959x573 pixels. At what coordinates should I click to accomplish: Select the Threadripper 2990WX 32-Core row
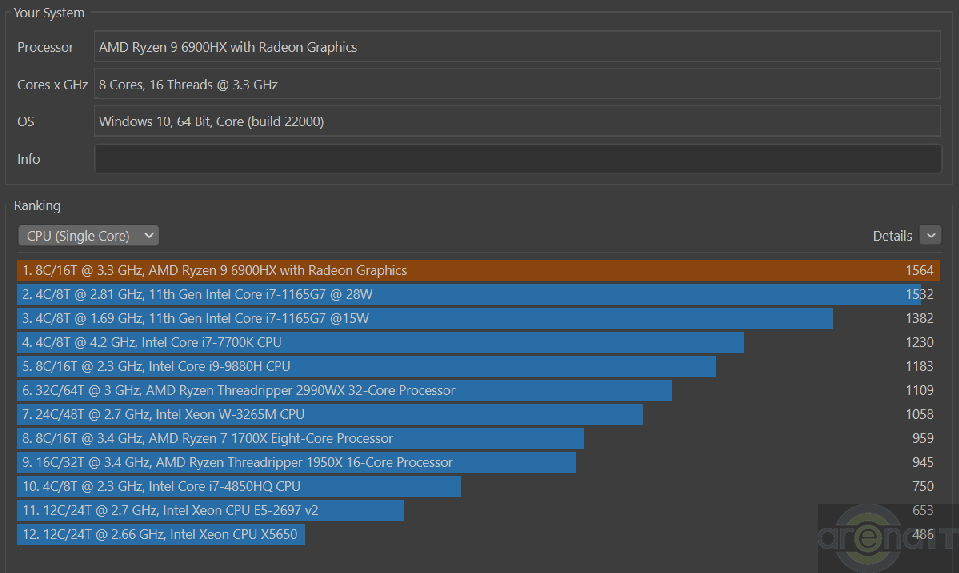point(344,390)
